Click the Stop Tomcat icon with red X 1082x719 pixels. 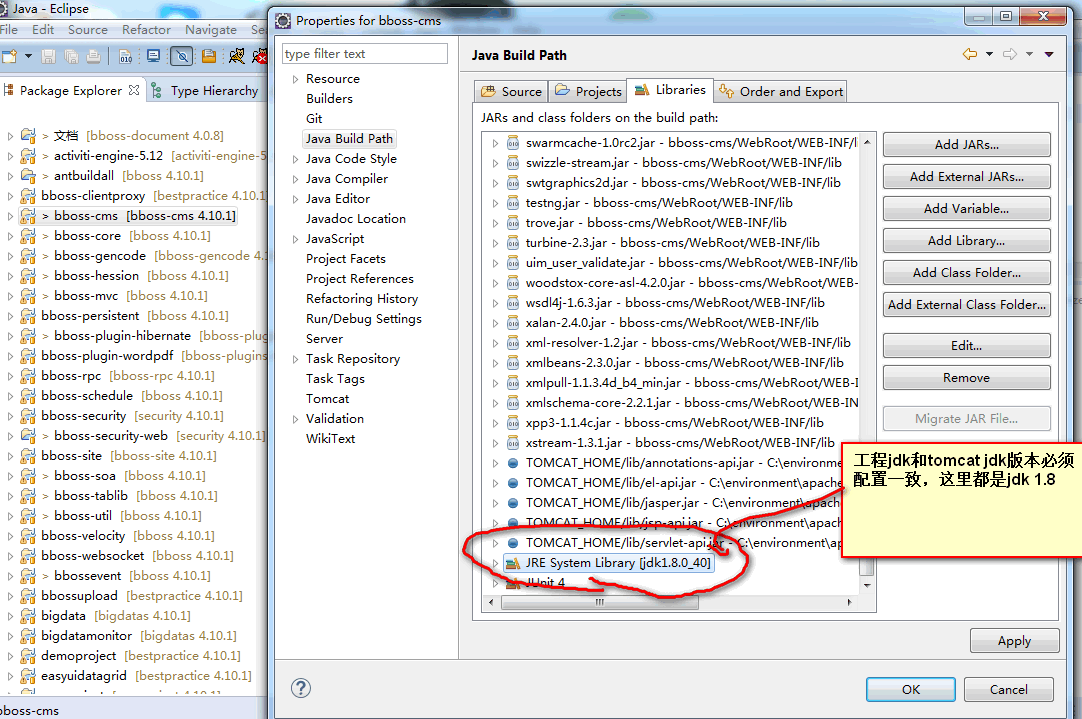click(x=260, y=56)
